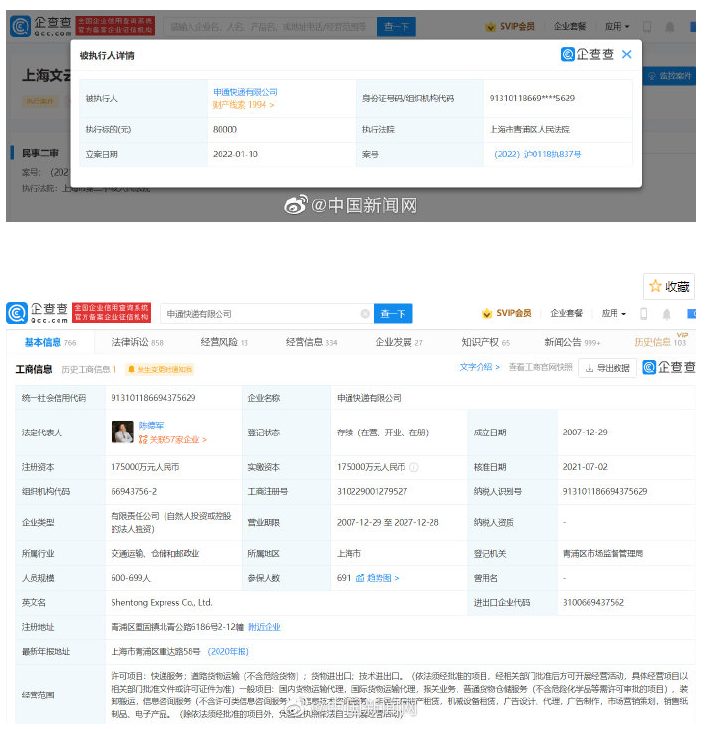Click notification bell in upper header

click(670, 27)
